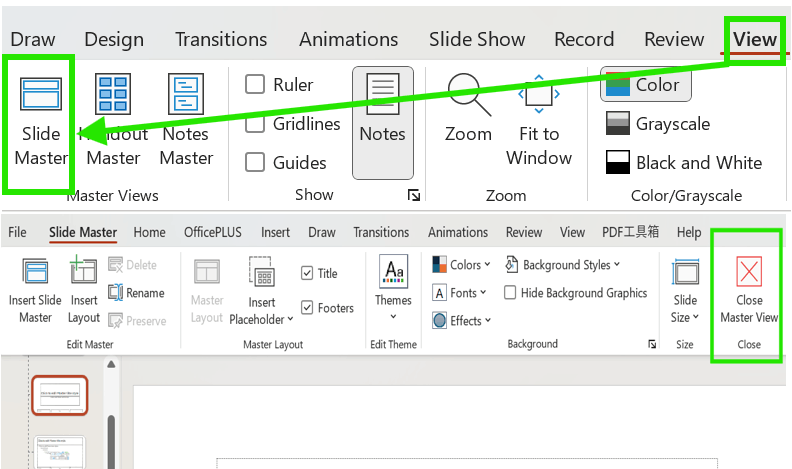Open the Home tab

click(x=150, y=232)
